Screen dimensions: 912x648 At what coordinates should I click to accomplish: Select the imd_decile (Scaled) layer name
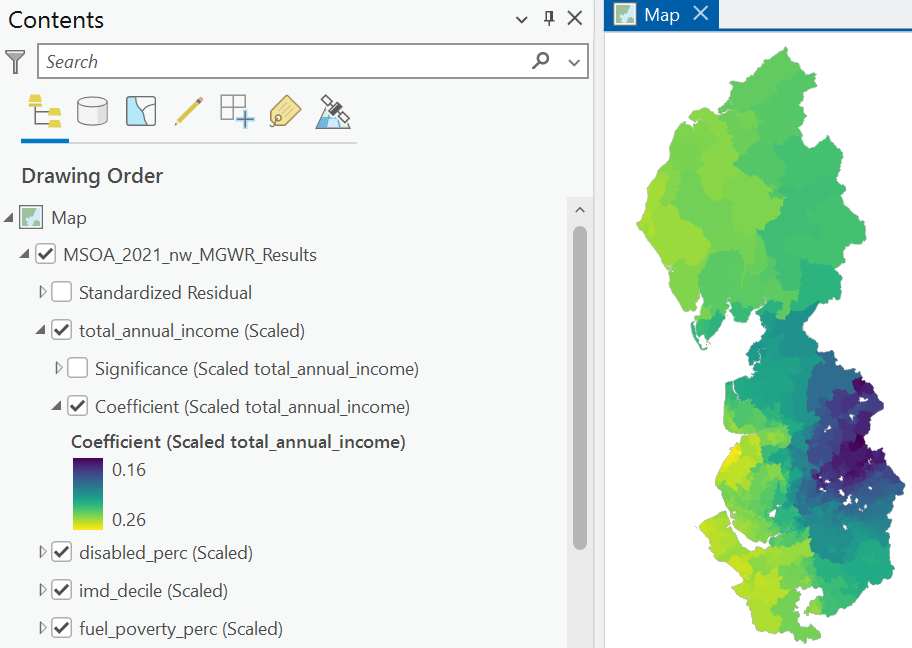point(154,590)
